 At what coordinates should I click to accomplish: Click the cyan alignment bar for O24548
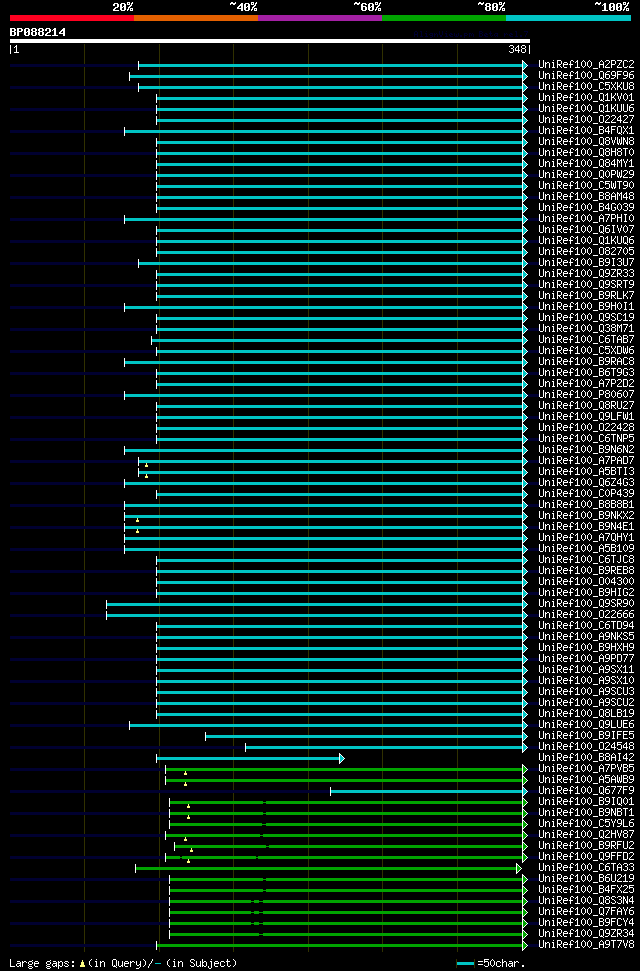(x=387, y=747)
